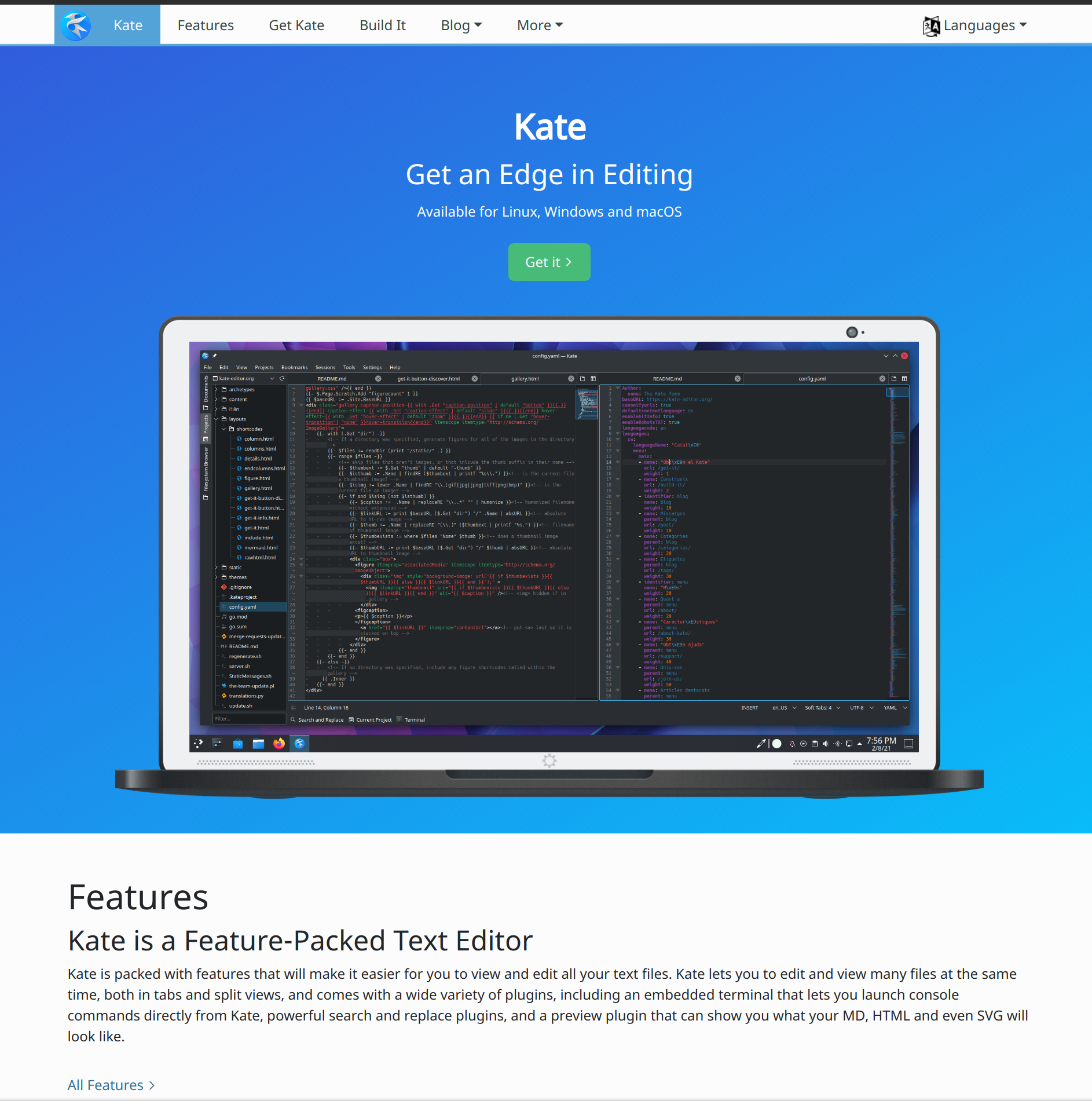Click the project tree Filter field

[x=249, y=719]
